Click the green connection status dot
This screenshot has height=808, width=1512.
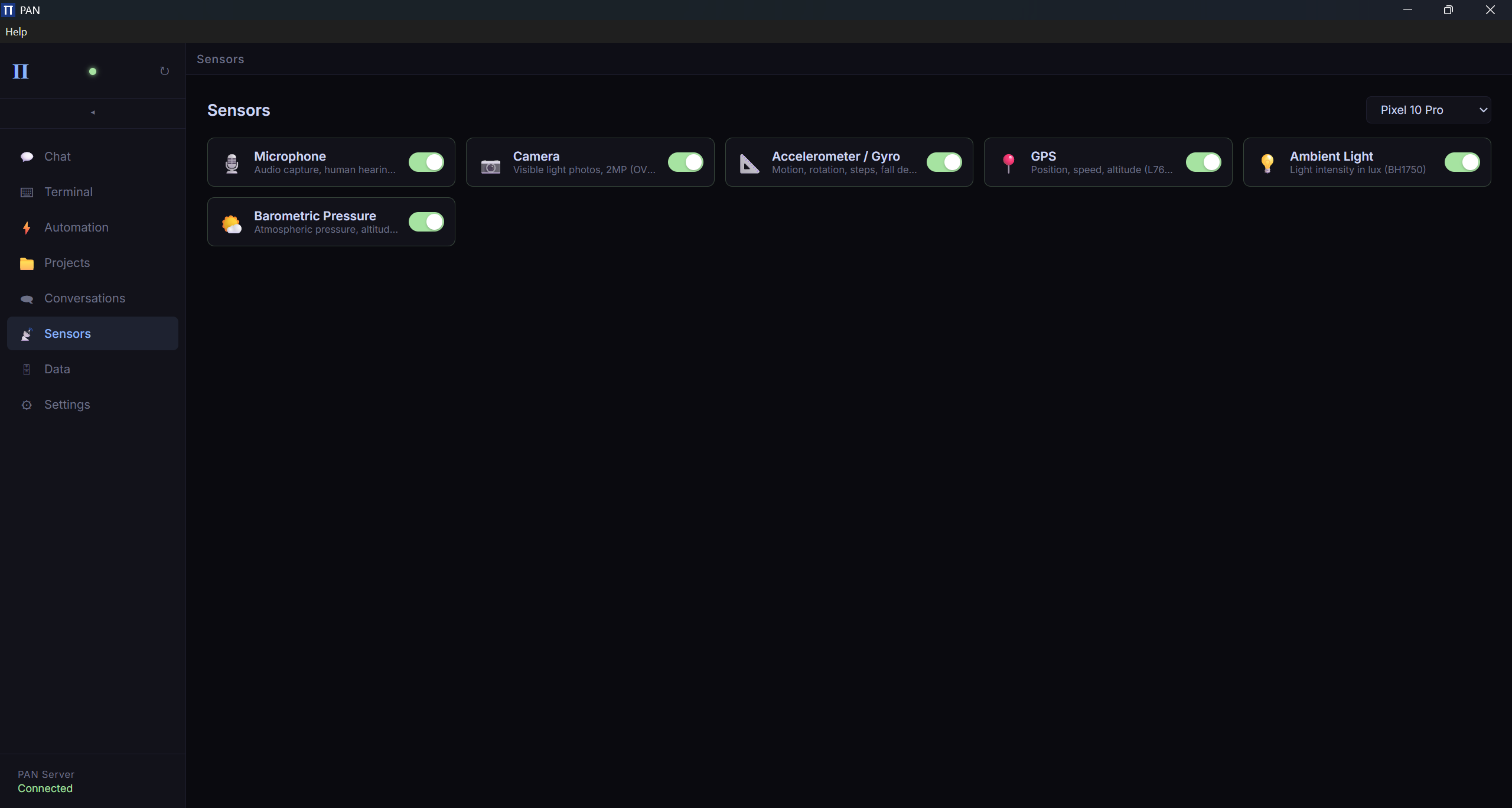(x=93, y=71)
